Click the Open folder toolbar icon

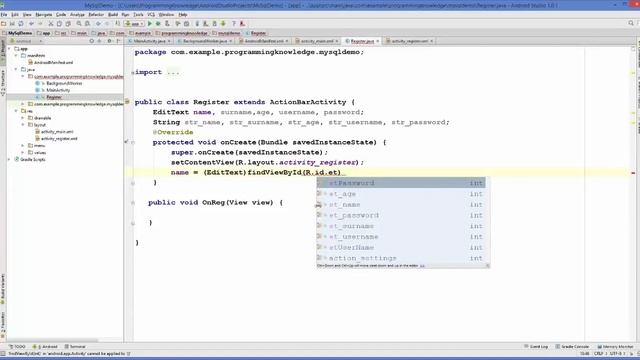[x=4, y=24]
